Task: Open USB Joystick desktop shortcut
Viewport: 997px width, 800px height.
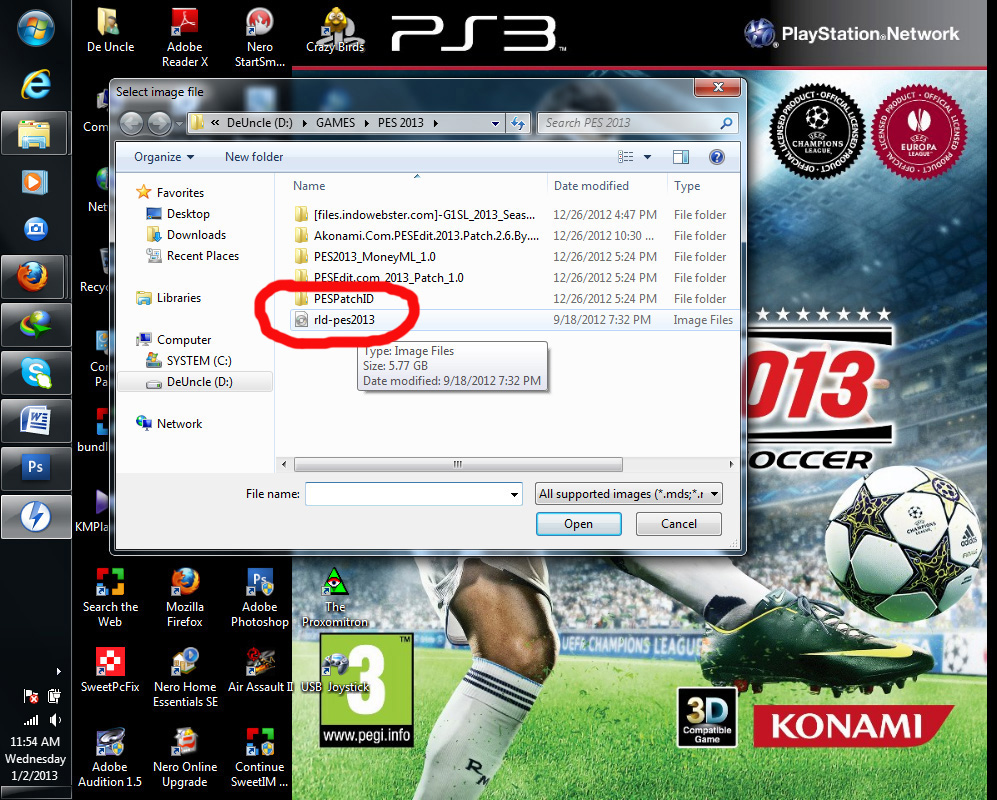Action: (x=335, y=673)
